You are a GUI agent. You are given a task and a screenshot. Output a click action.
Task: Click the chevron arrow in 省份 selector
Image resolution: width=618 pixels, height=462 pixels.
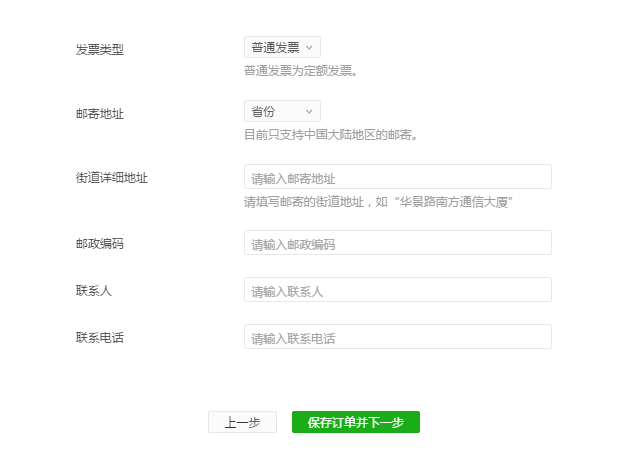pos(309,112)
